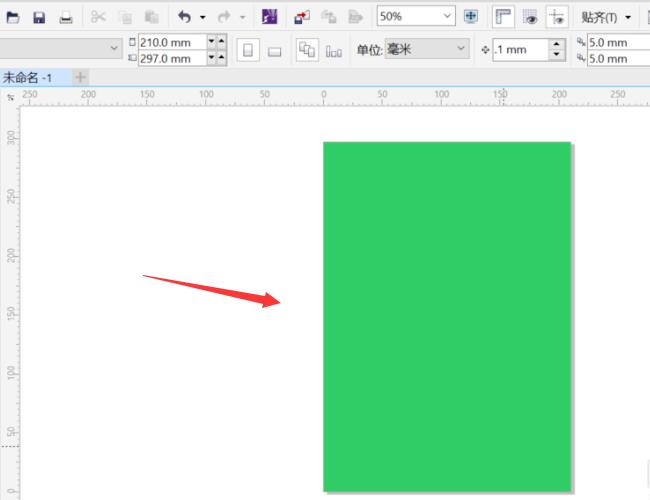The width and height of the screenshot is (650, 500).
Task: Click the import icon
Action: (302, 17)
